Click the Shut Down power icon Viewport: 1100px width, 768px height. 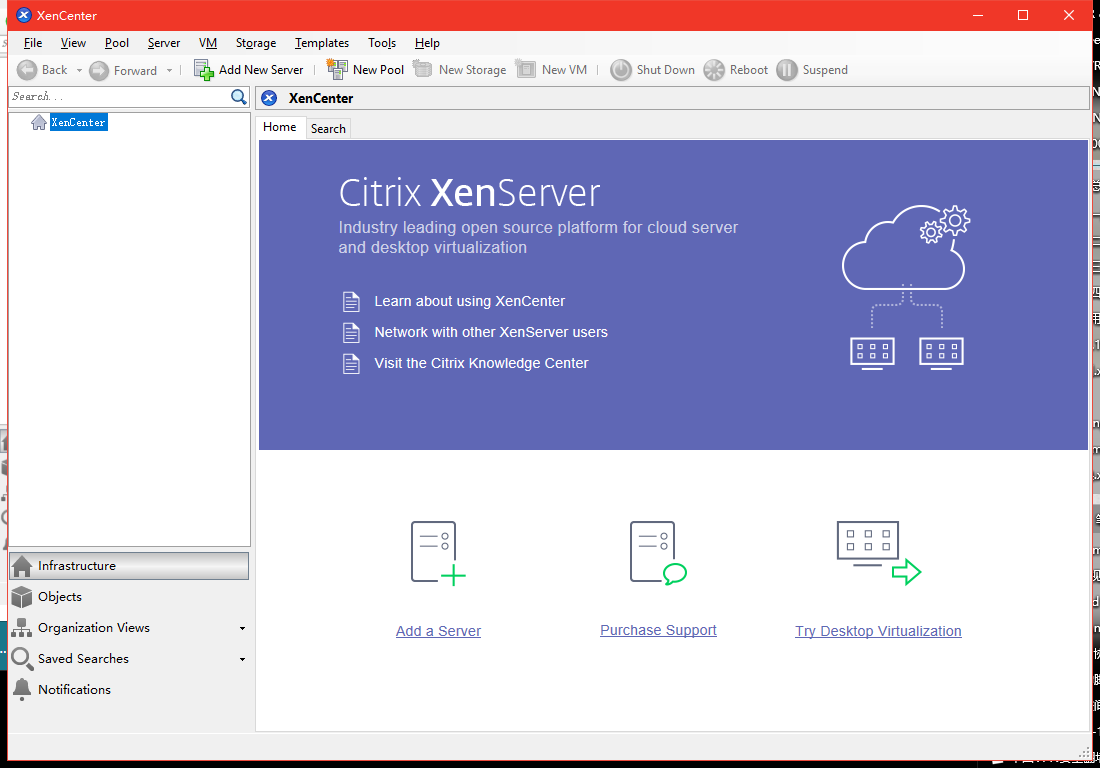coord(621,70)
